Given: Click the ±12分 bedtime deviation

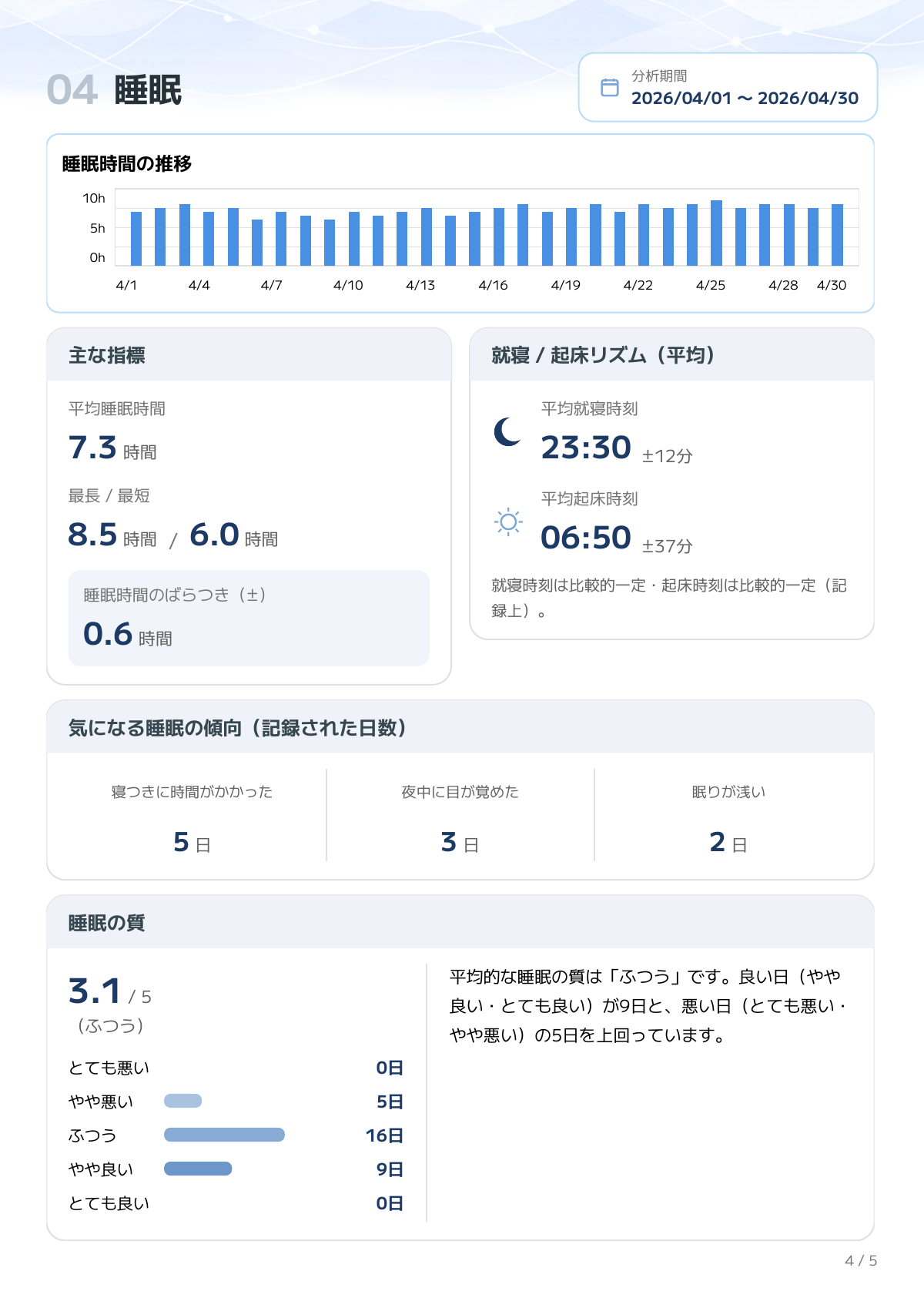Looking at the screenshot, I should [x=668, y=456].
